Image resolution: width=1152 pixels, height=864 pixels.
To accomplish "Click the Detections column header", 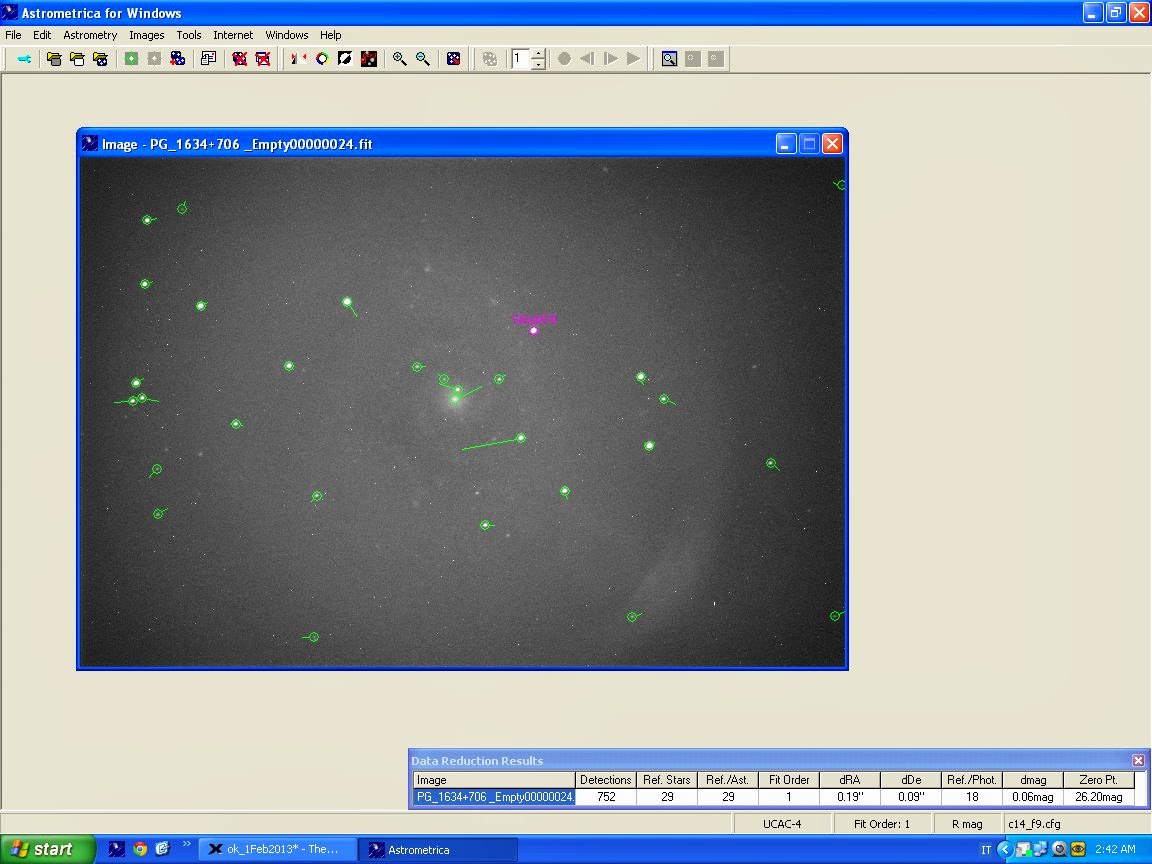I will pos(605,780).
